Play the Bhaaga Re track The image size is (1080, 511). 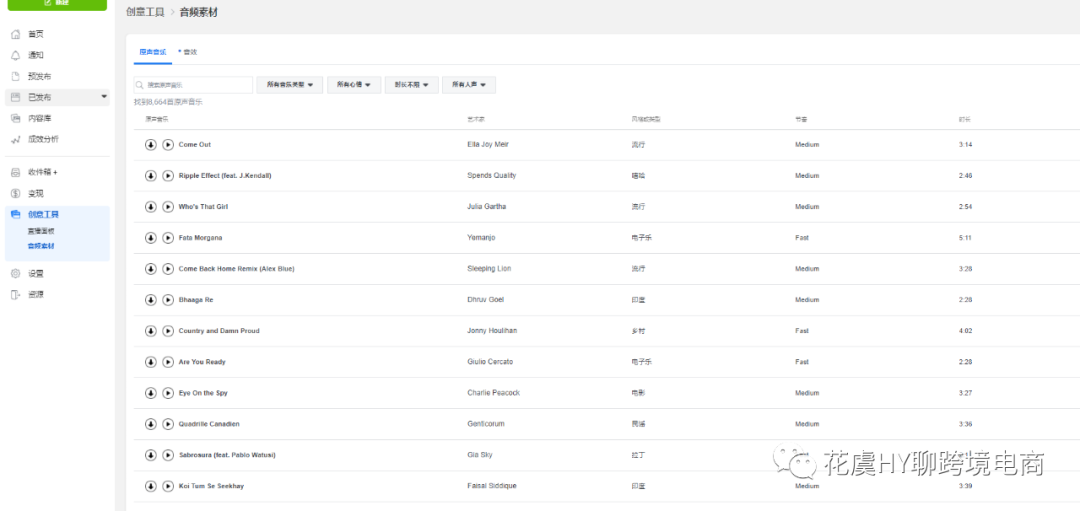[x=168, y=300]
